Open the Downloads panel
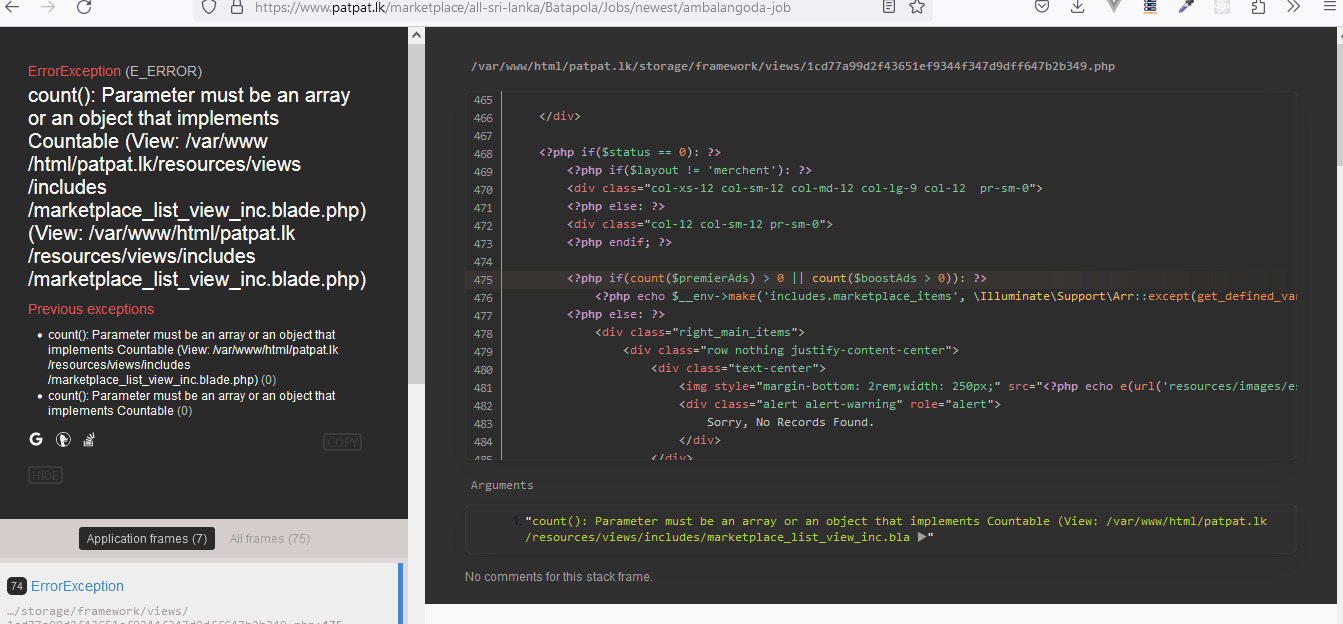The image size is (1343, 624). tap(1077, 7)
